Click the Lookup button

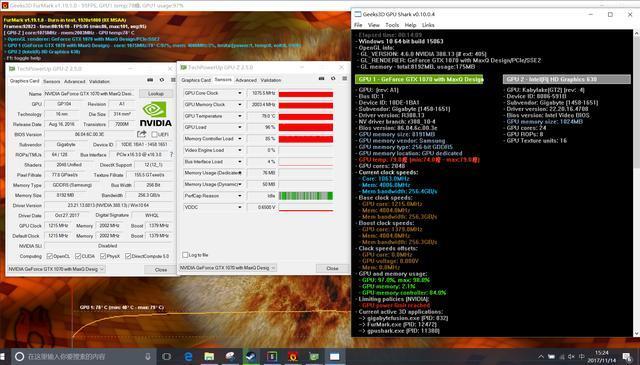point(156,93)
